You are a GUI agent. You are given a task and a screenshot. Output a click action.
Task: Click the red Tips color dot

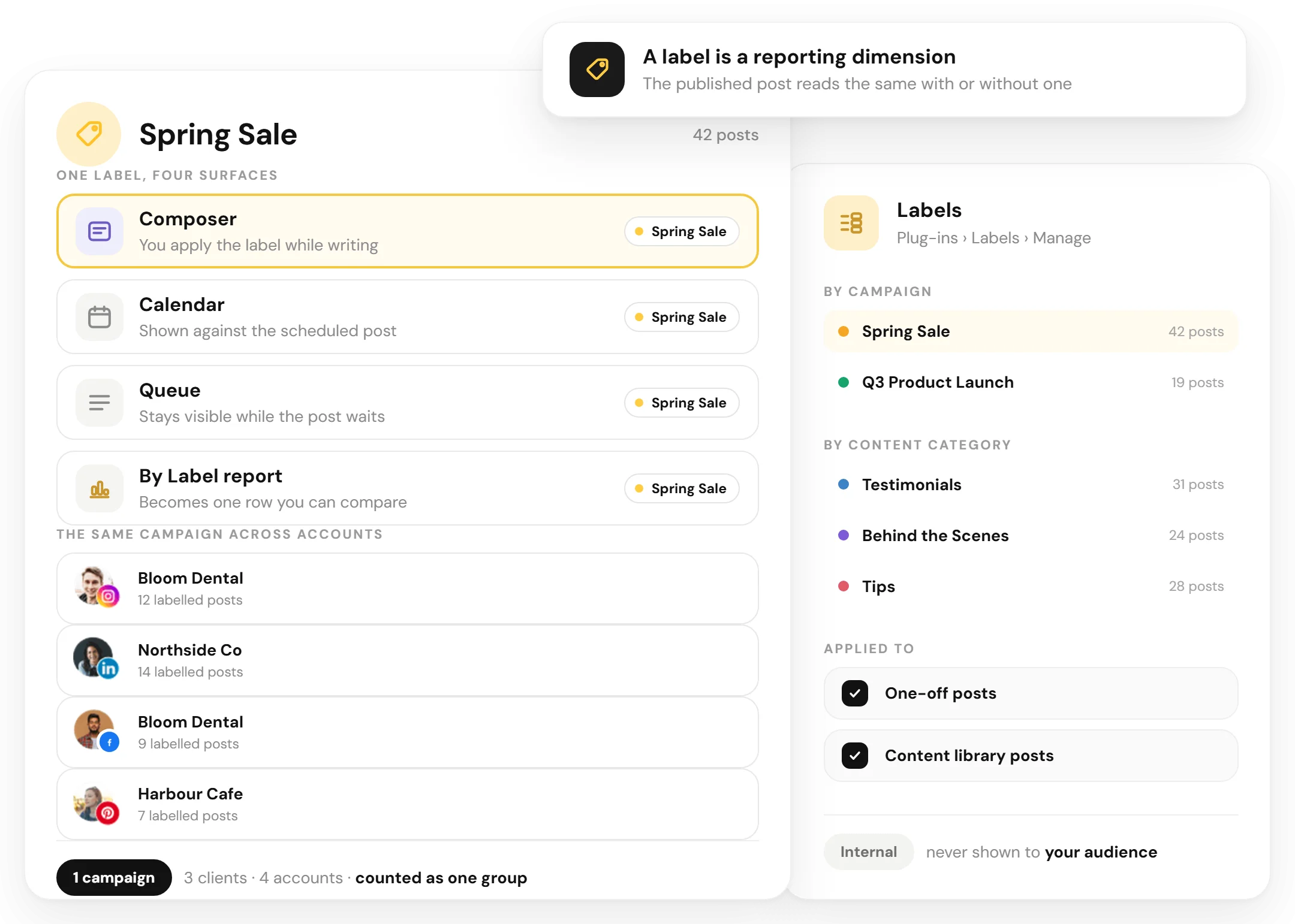pyautogui.click(x=844, y=586)
